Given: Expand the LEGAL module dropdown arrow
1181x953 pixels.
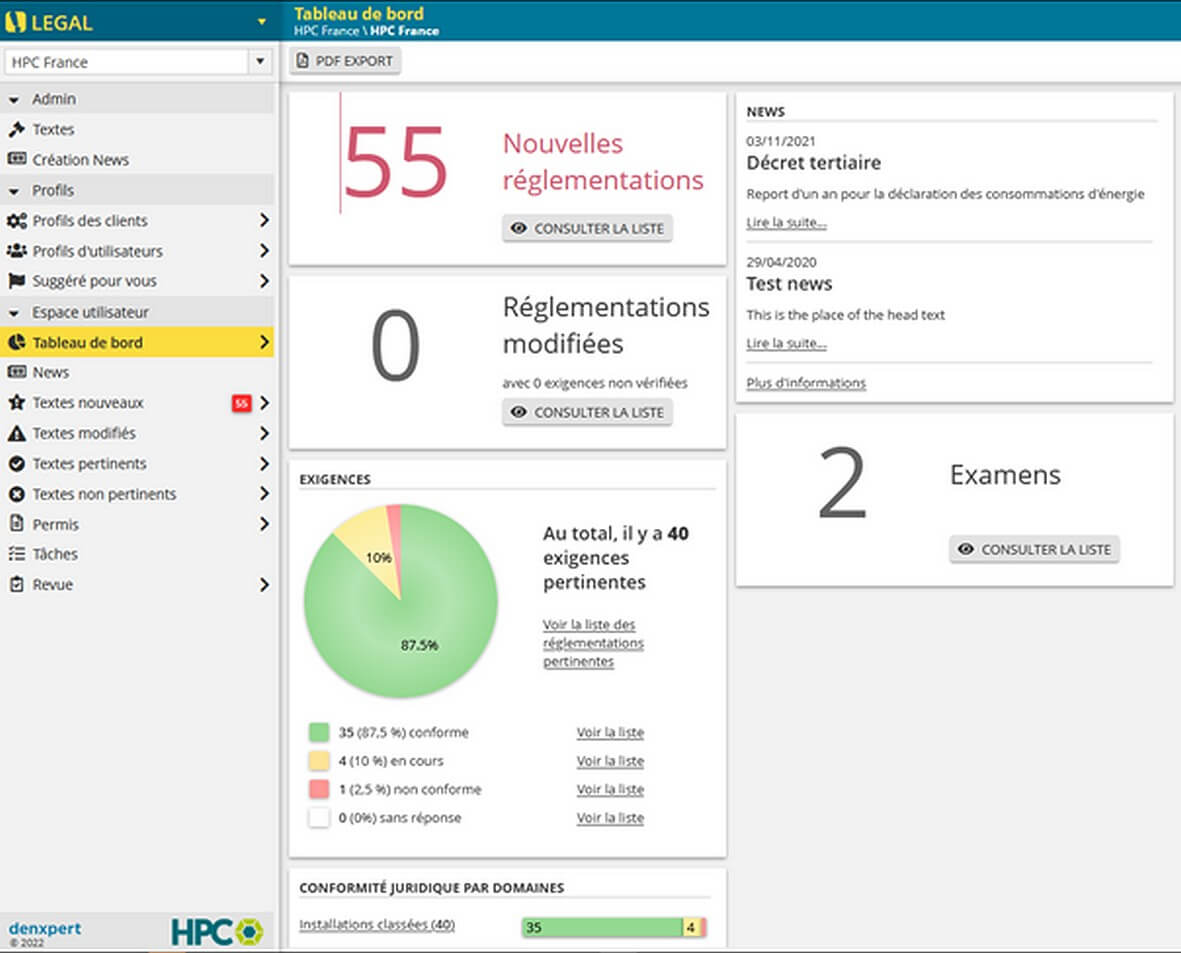Looking at the screenshot, I should (x=261, y=21).
